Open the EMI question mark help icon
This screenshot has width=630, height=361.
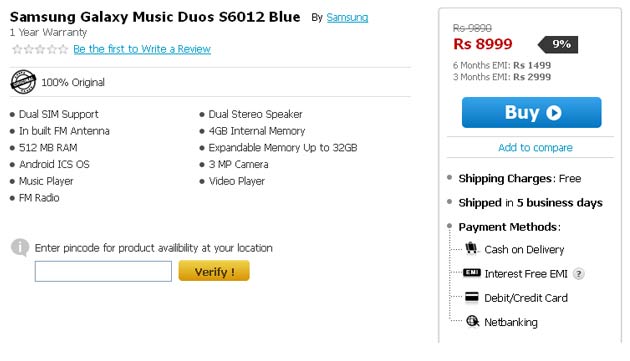(x=579, y=274)
